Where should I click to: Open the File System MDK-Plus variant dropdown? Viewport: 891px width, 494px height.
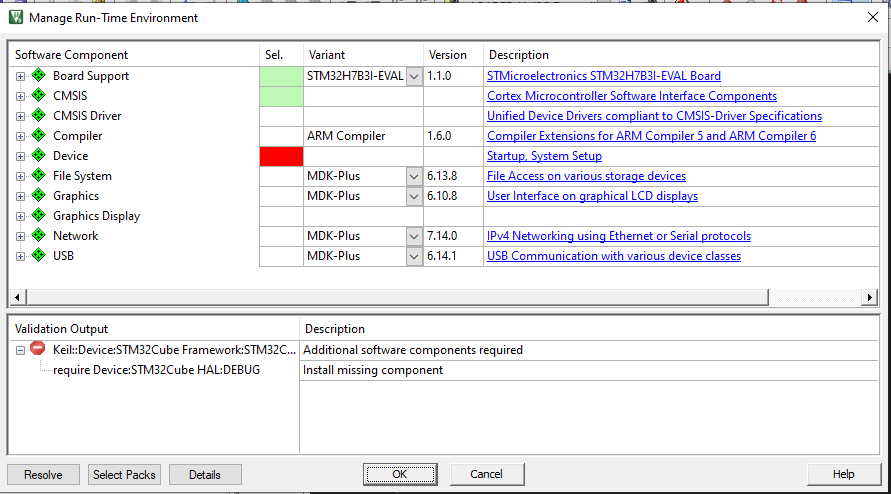[x=414, y=176]
